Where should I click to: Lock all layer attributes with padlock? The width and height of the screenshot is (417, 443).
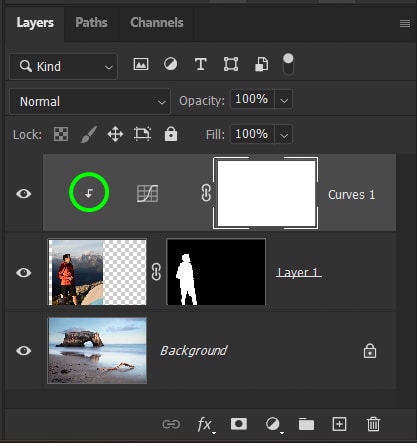click(171, 134)
